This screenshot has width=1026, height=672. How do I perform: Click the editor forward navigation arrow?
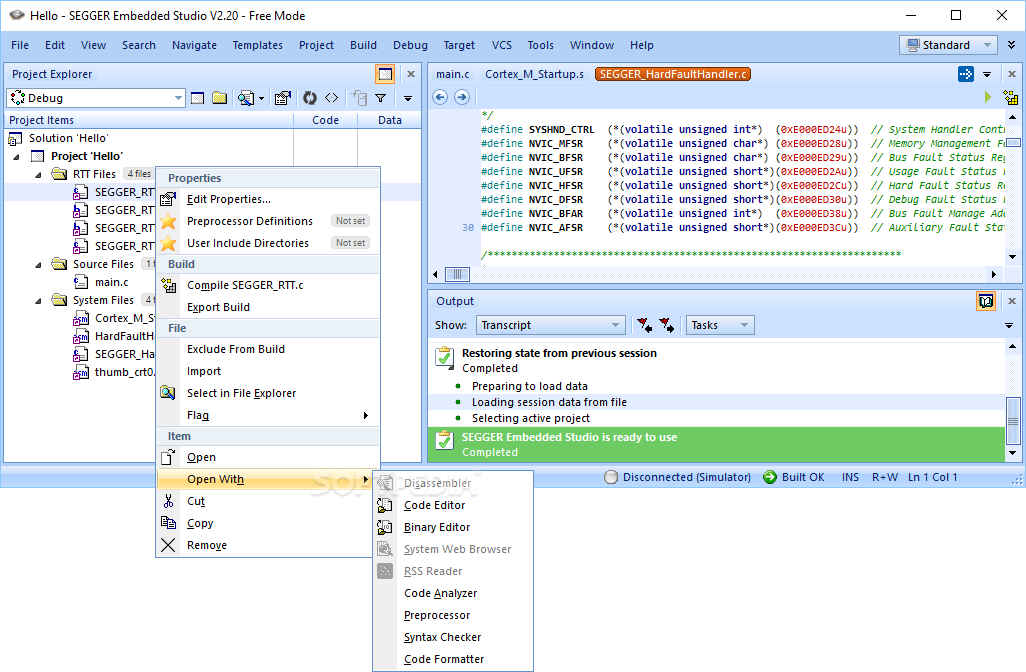(x=462, y=97)
